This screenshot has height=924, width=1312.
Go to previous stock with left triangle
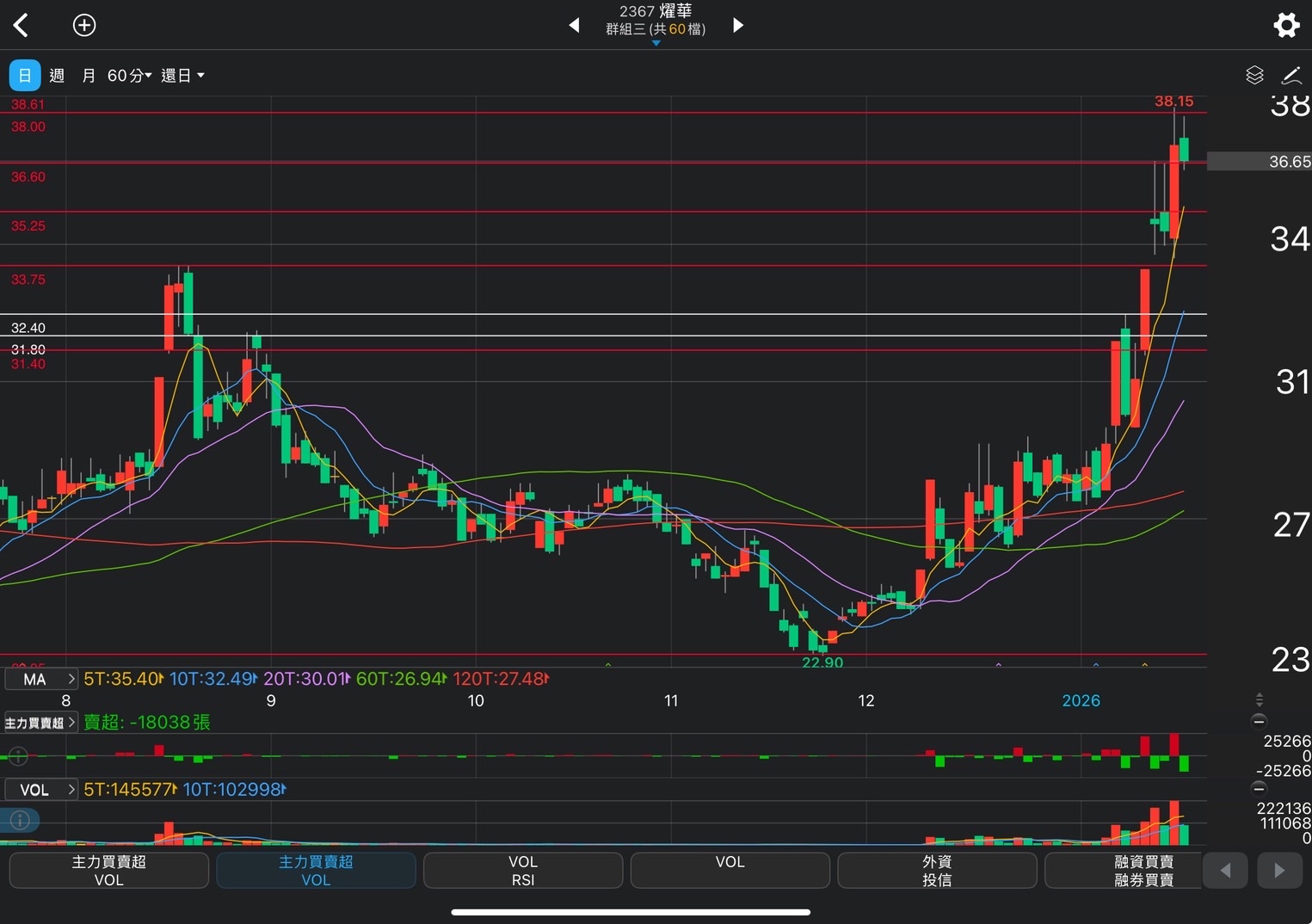click(x=574, y=25)
